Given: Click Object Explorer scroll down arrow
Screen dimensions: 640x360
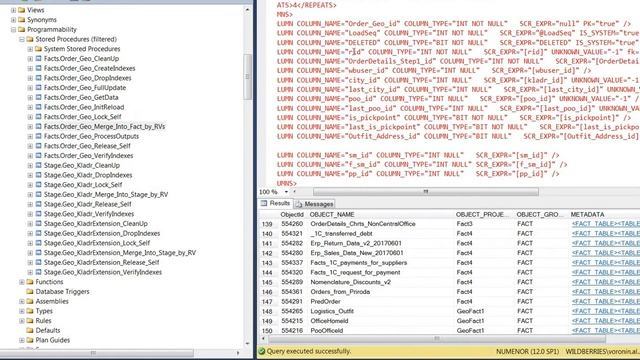Looking at the screenshot, I should click(x=247, y=344).
